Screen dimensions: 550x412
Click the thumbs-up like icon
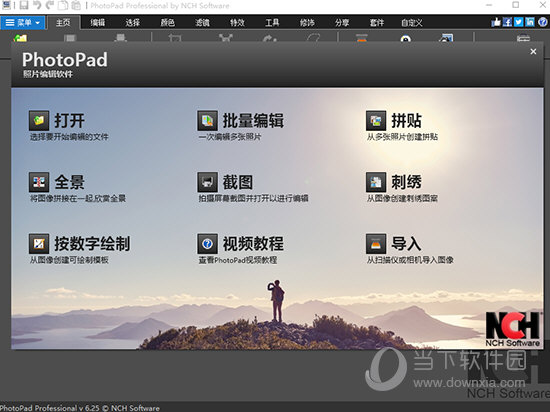(496, 22)
